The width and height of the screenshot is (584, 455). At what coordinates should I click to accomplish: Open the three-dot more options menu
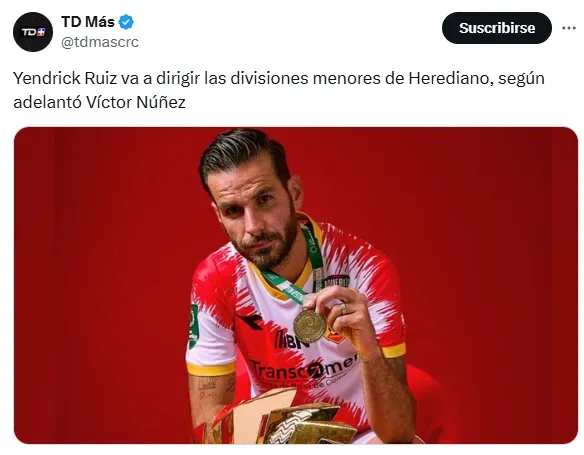tap(569, 28)
